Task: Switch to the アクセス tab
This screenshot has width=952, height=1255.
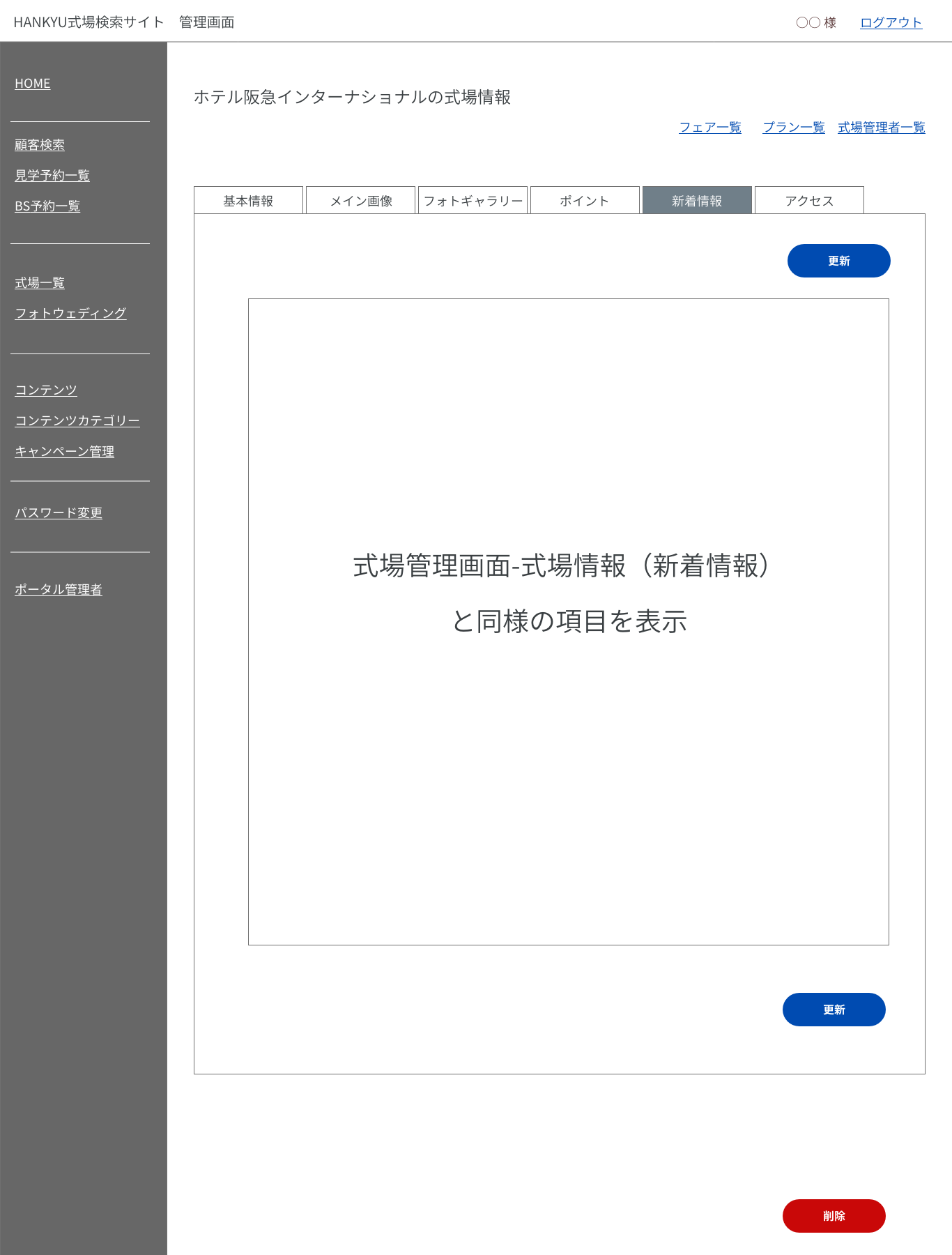Action: tap(809, 201)
